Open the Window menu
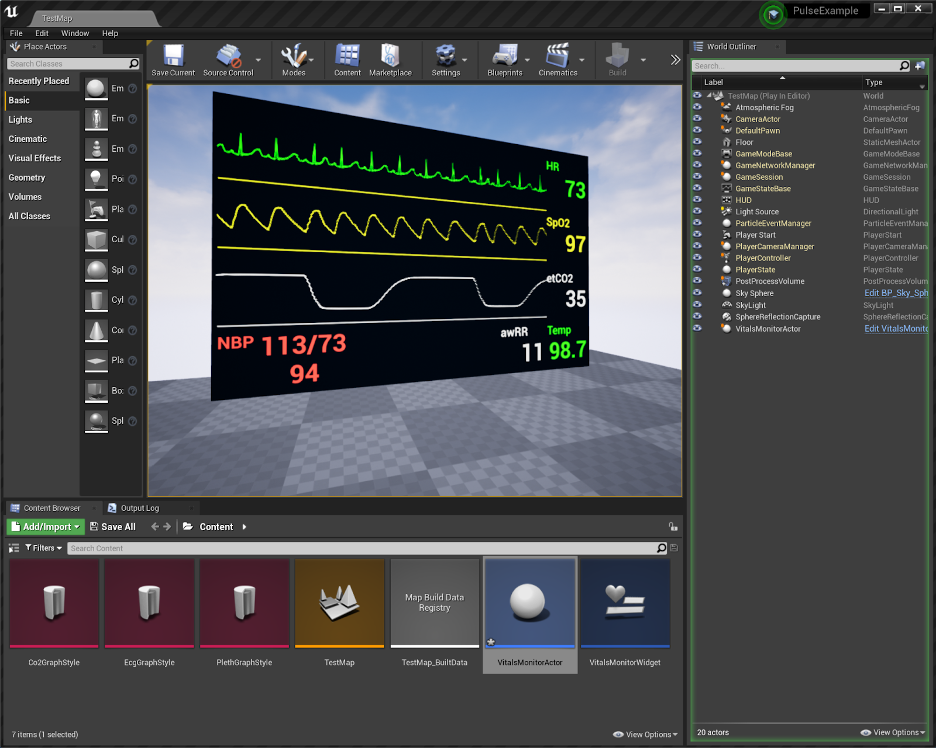The width and height of the screenshot is (936, 748). tap(75, 33)
